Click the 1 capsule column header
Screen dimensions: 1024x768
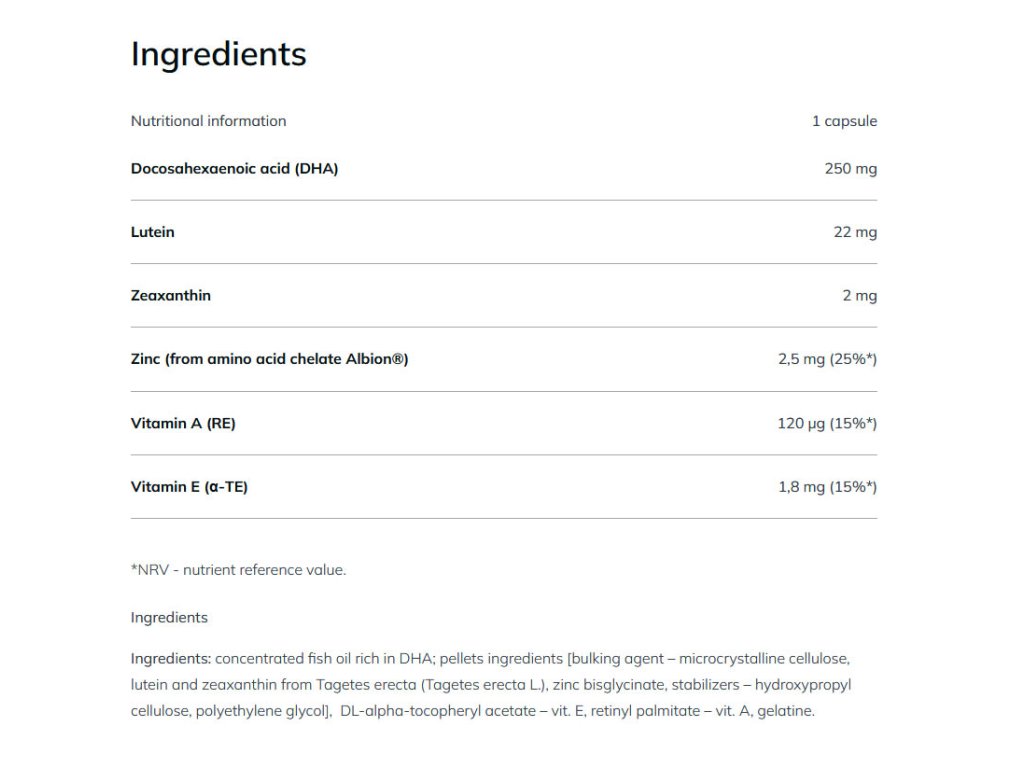click(844, 121)
